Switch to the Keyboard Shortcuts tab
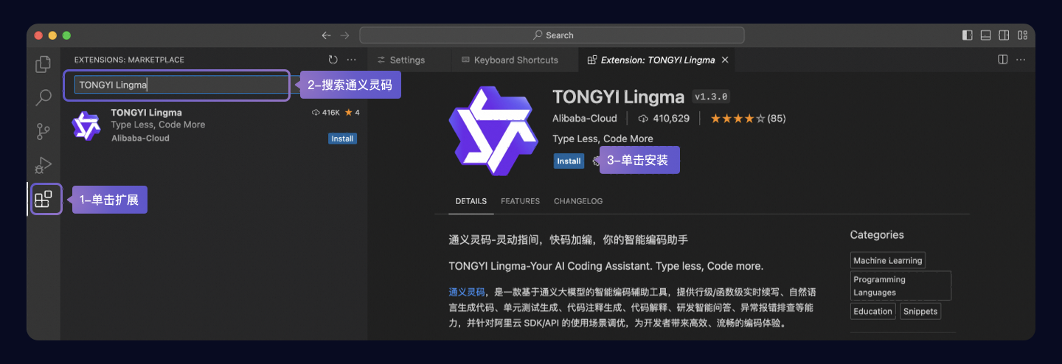This screenshot has height=364, width=1062. tap(509, 60)
